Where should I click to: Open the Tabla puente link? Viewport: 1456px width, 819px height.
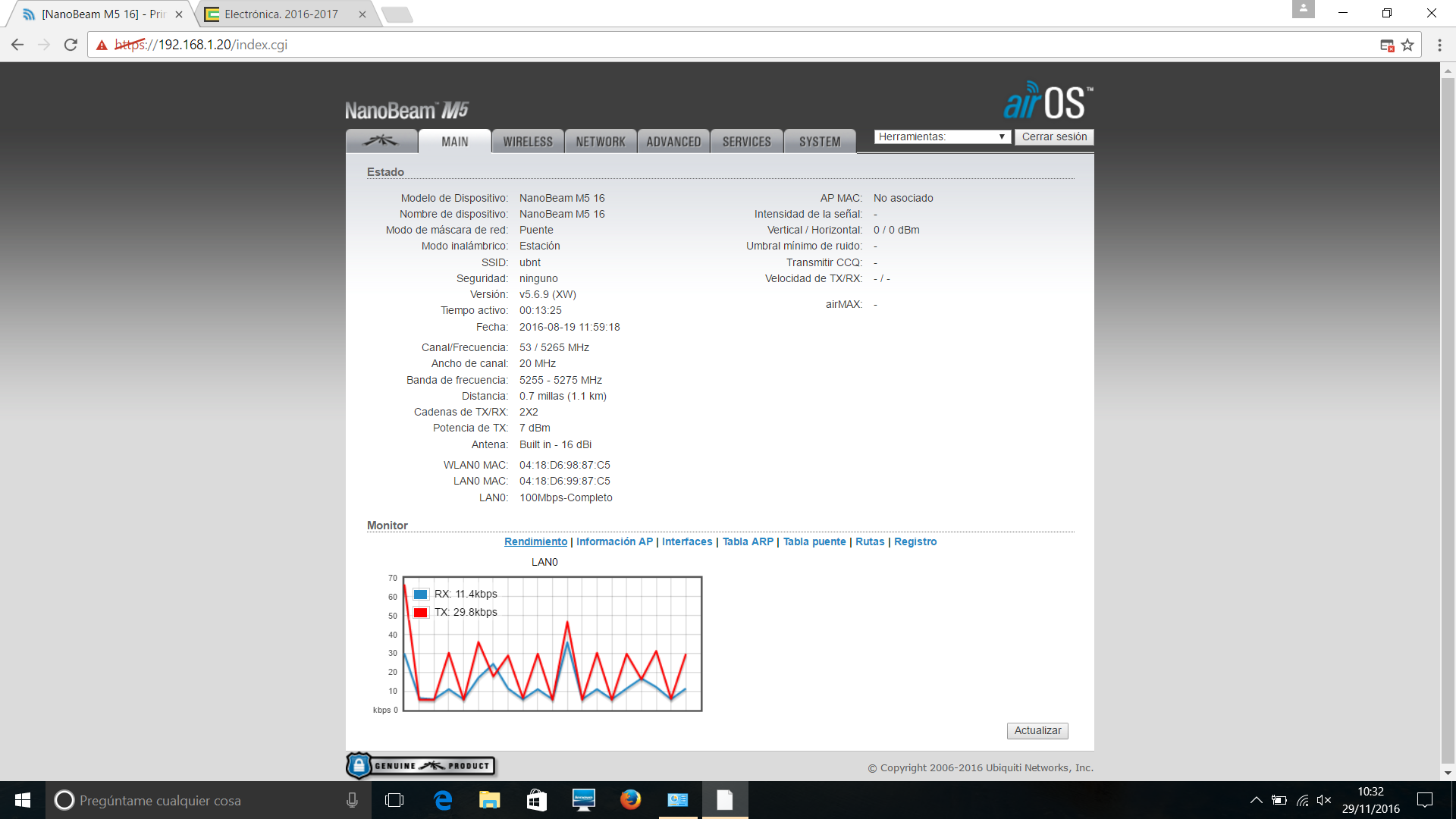(814, 541)
